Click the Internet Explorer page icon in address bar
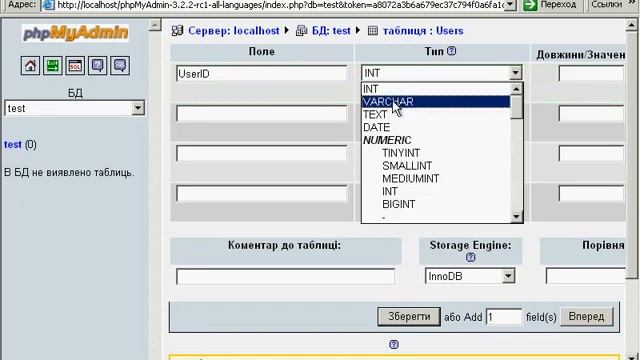This screenshot has height=360, width=640. [x=49, y=5]
